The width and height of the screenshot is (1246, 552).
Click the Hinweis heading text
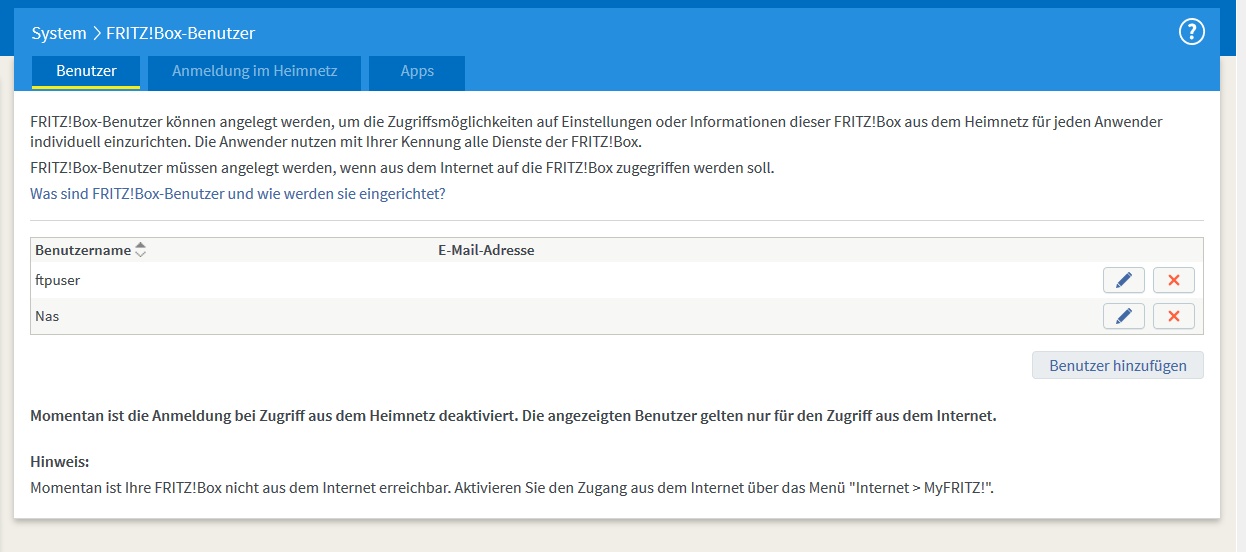pos(60,462)
